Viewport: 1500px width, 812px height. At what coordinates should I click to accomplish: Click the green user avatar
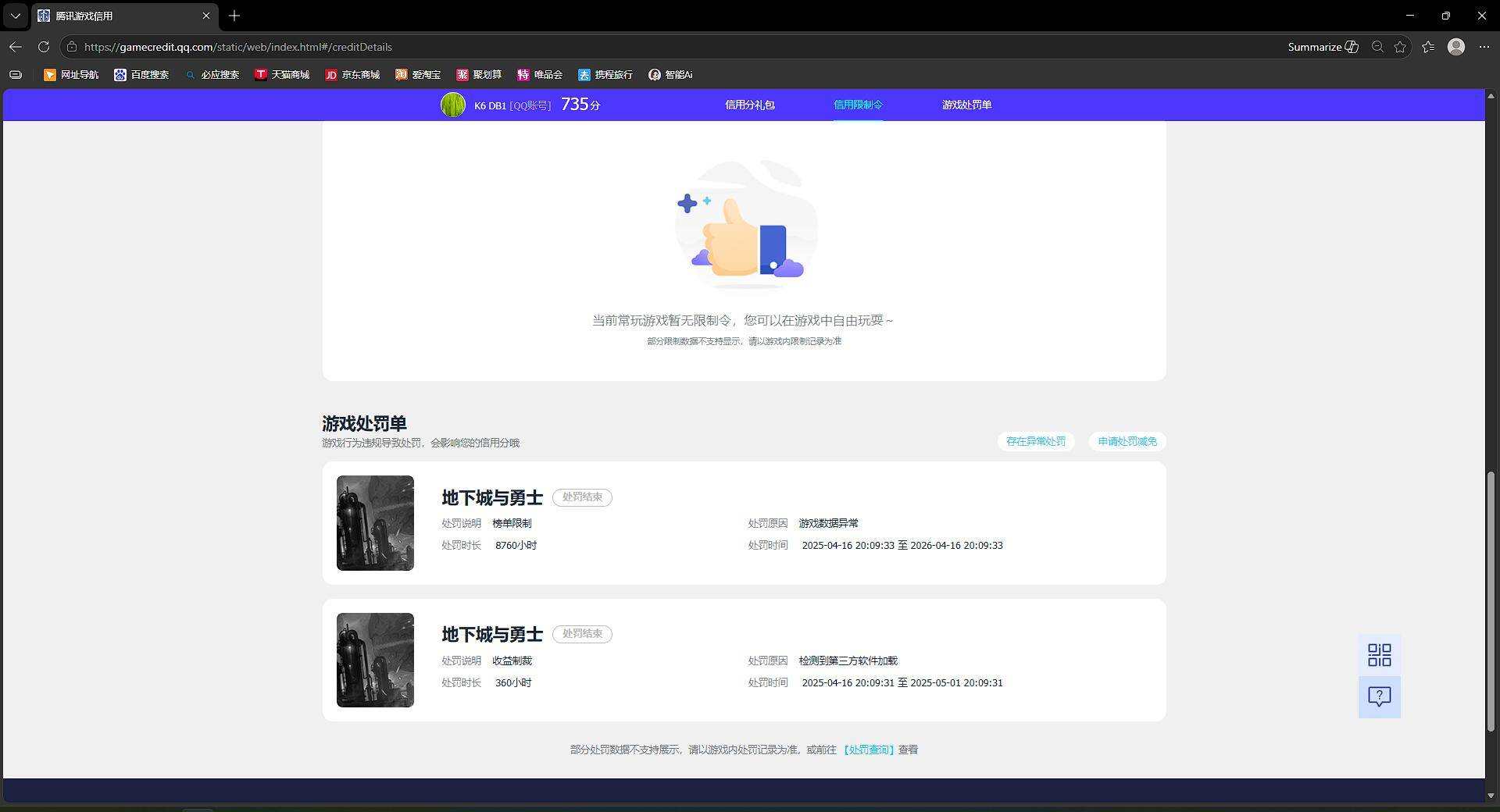pos(453,105)
